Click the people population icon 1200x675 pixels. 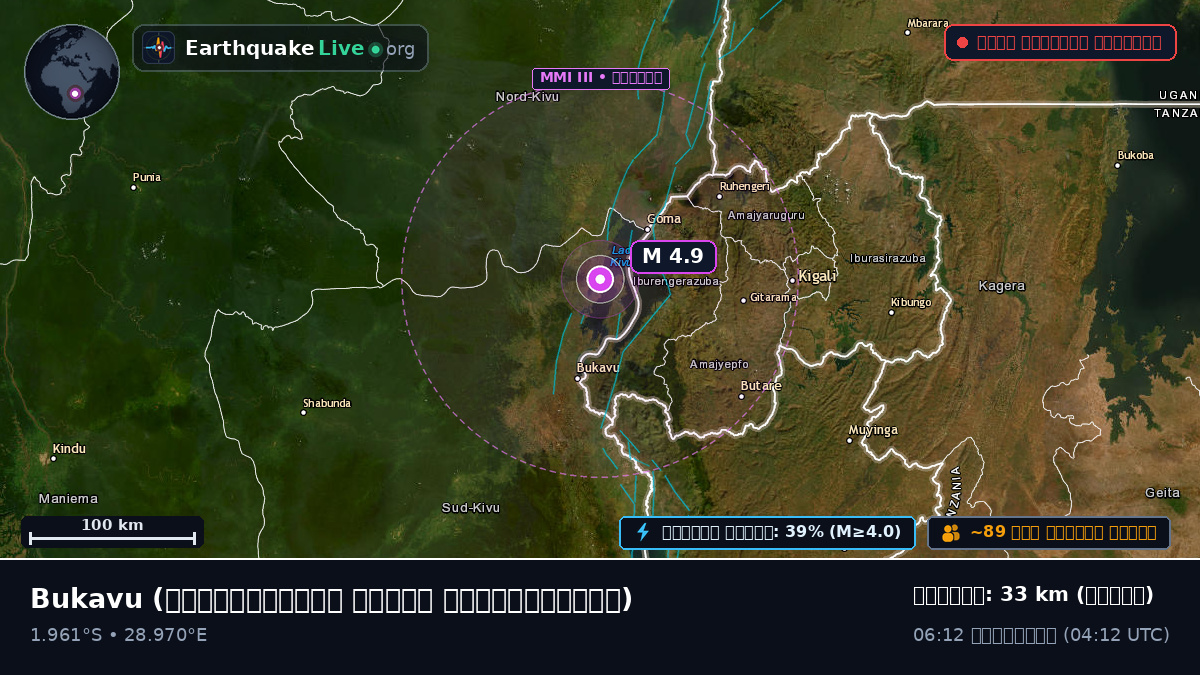click(950, 533)
